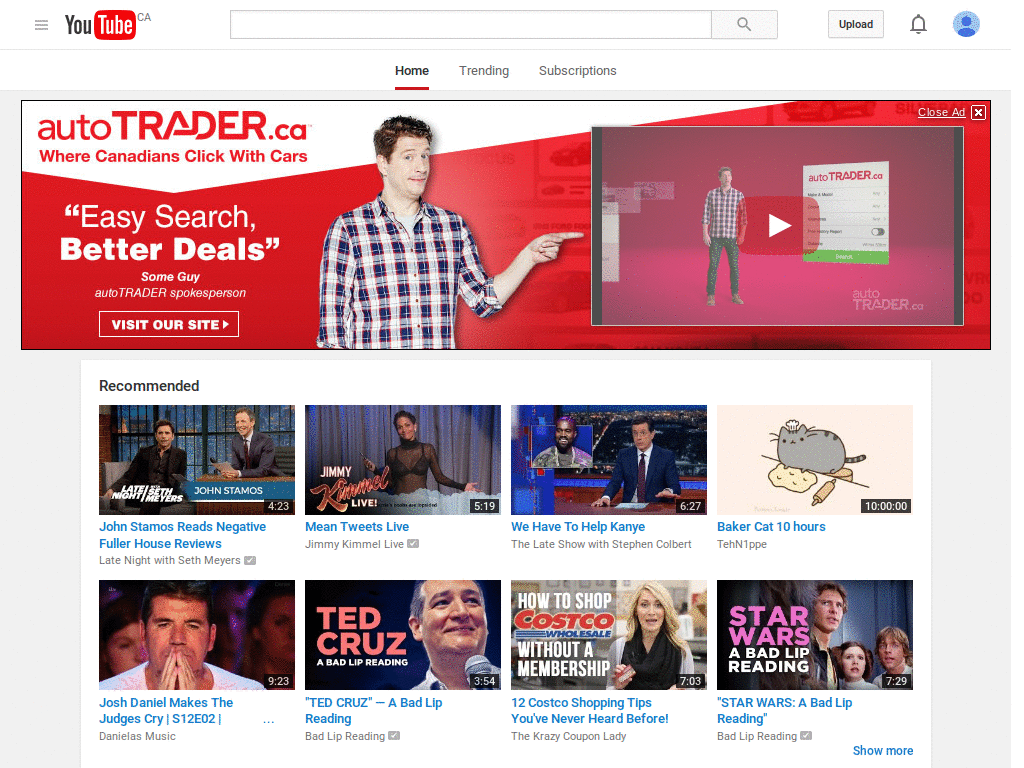Open The Late Show with Stephen Colbert channel
Viewport: 1024px width, 768px height.
pyautogui.click(x=601, y=544)
